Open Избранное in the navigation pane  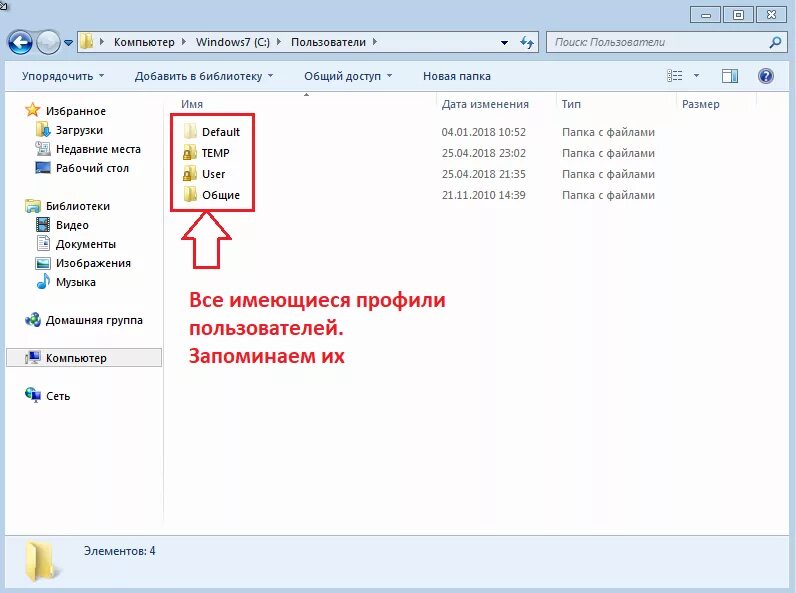pyautogui.click(x=76, y=111)
